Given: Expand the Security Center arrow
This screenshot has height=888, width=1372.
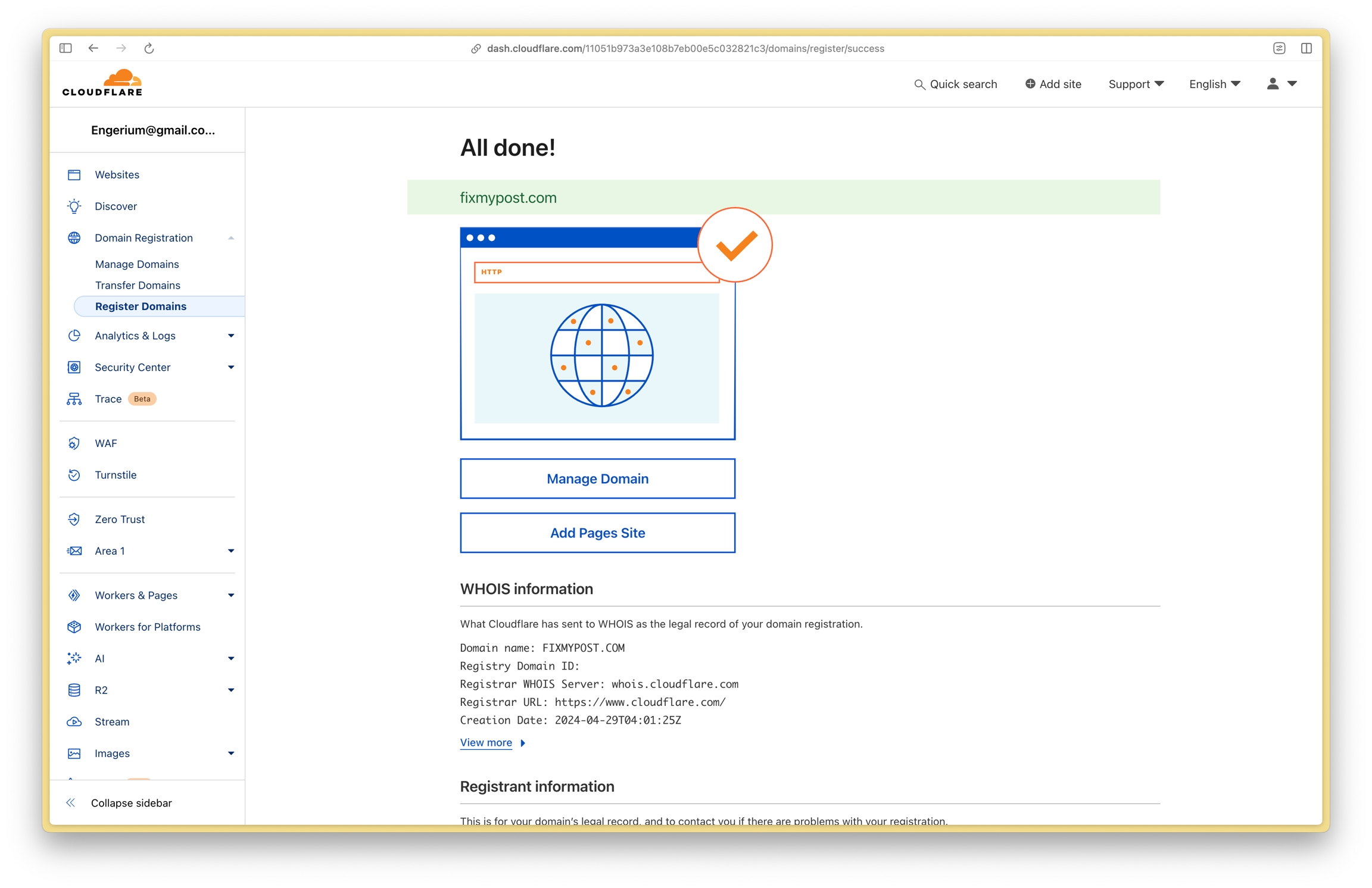Looking at the screenshot, I should point(231,367).
